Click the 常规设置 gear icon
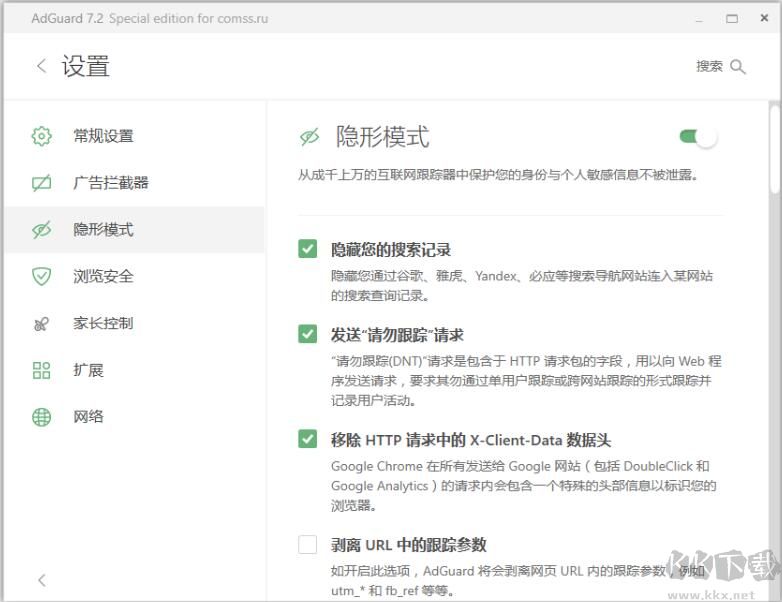This screenshot has height=602, width=782. [41, 136]
